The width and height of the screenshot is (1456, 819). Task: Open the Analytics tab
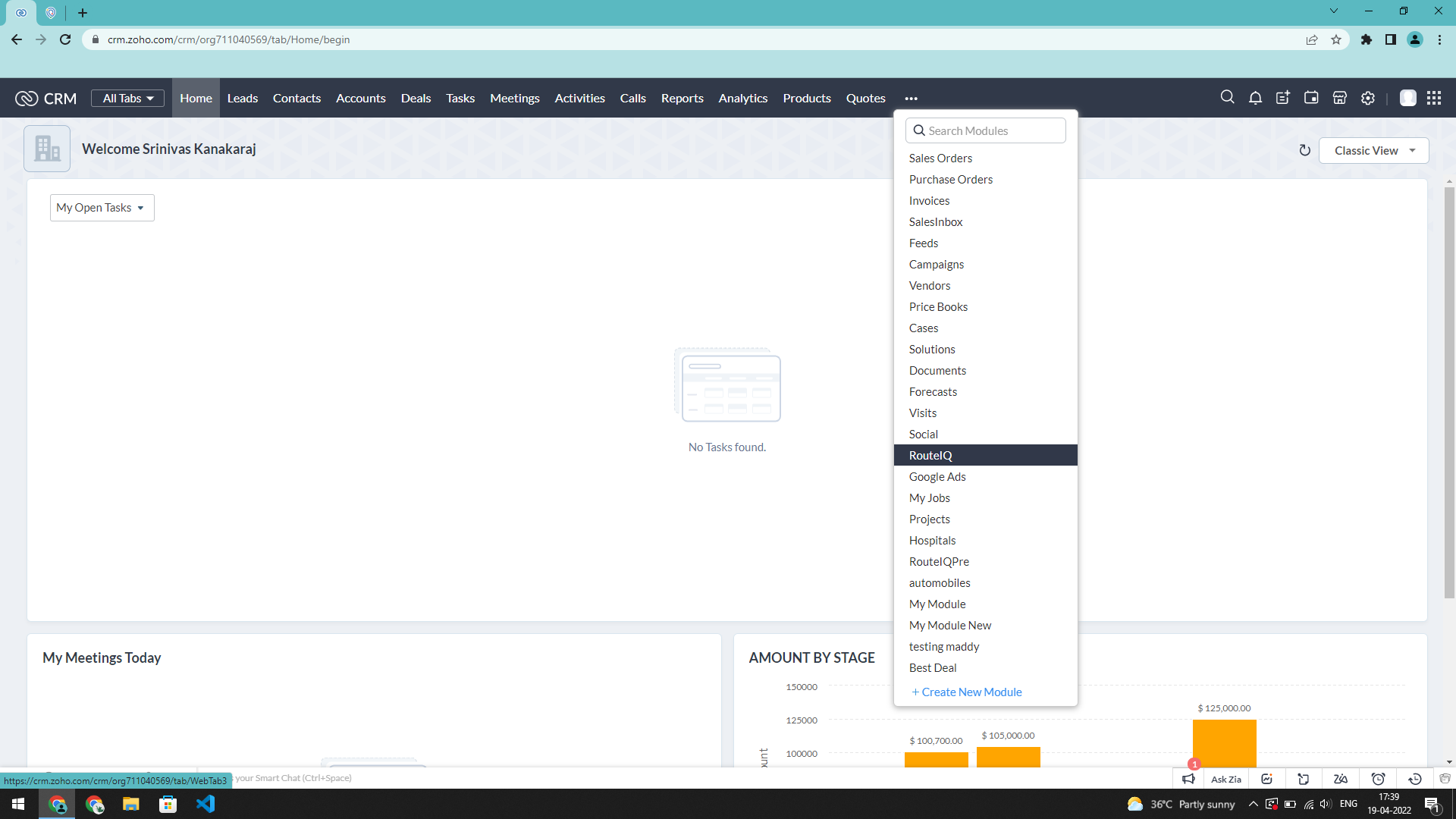coord(742,99)
